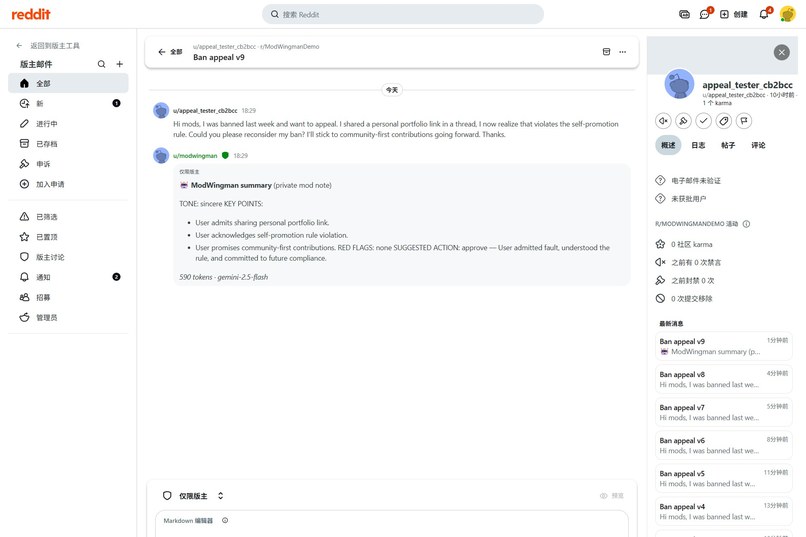Open u/modwingman author link
Screen dimensions: 806x537
tap(195, 156)
